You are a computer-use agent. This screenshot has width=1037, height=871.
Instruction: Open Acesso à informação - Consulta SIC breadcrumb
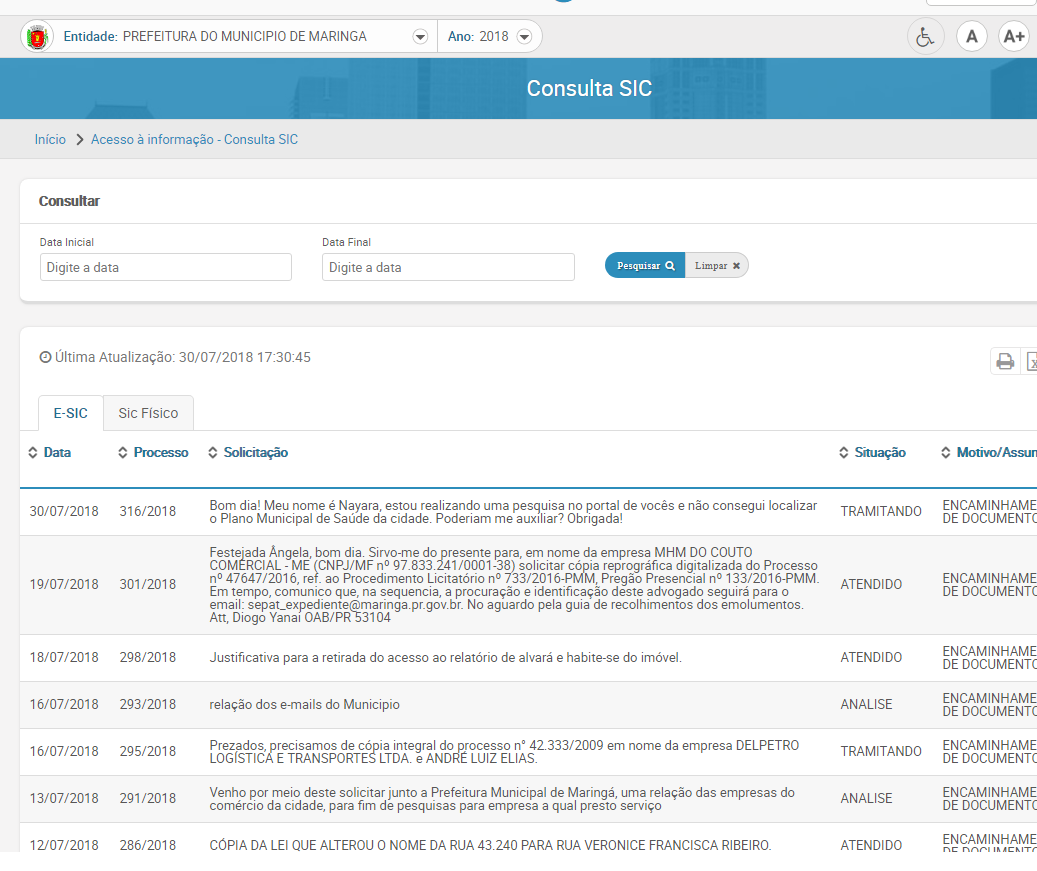pos(194,140)
